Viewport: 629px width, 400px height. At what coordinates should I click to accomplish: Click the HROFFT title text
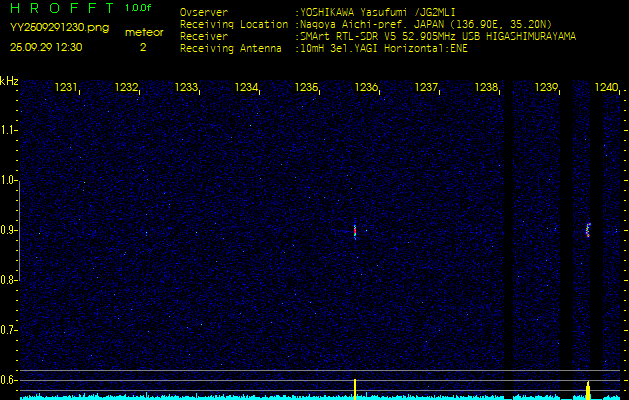pos(58,8)
